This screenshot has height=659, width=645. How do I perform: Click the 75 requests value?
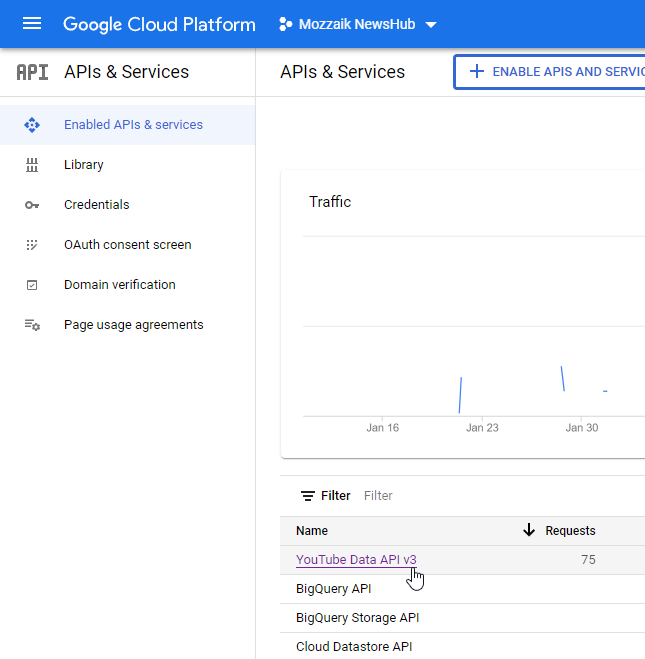pos(588,560)
